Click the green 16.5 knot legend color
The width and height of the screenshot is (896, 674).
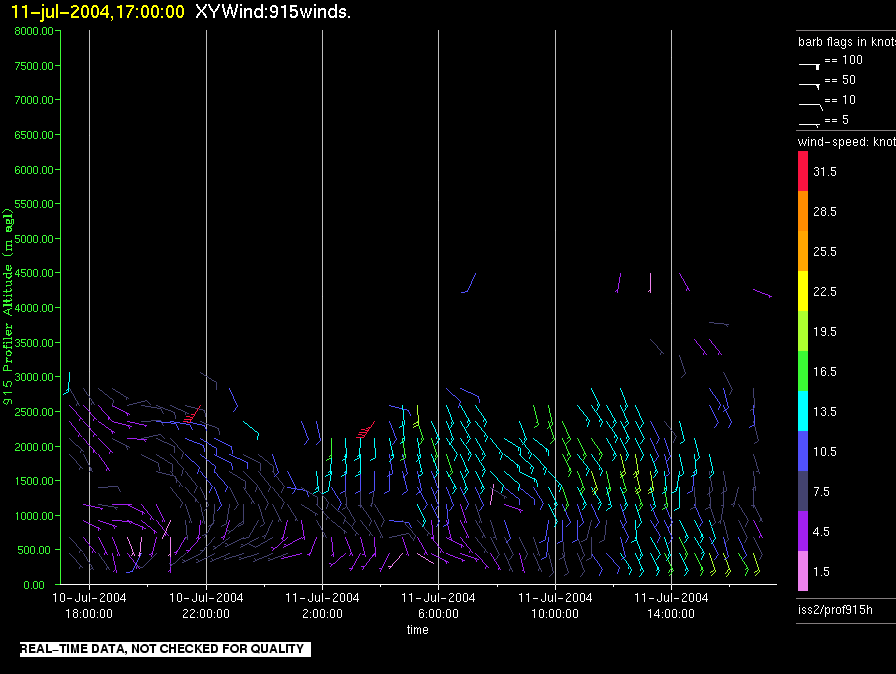click(803, 371)
